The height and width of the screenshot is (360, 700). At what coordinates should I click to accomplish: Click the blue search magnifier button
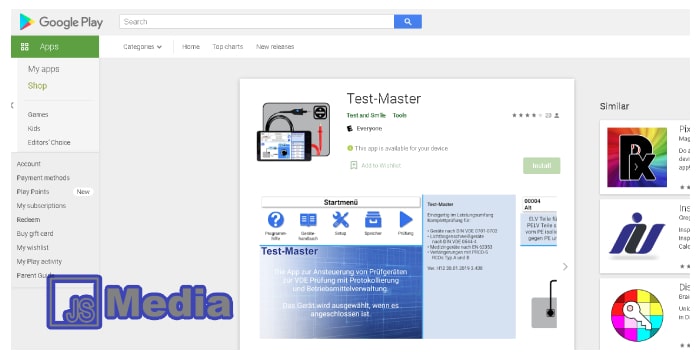[x=408, y=21]
